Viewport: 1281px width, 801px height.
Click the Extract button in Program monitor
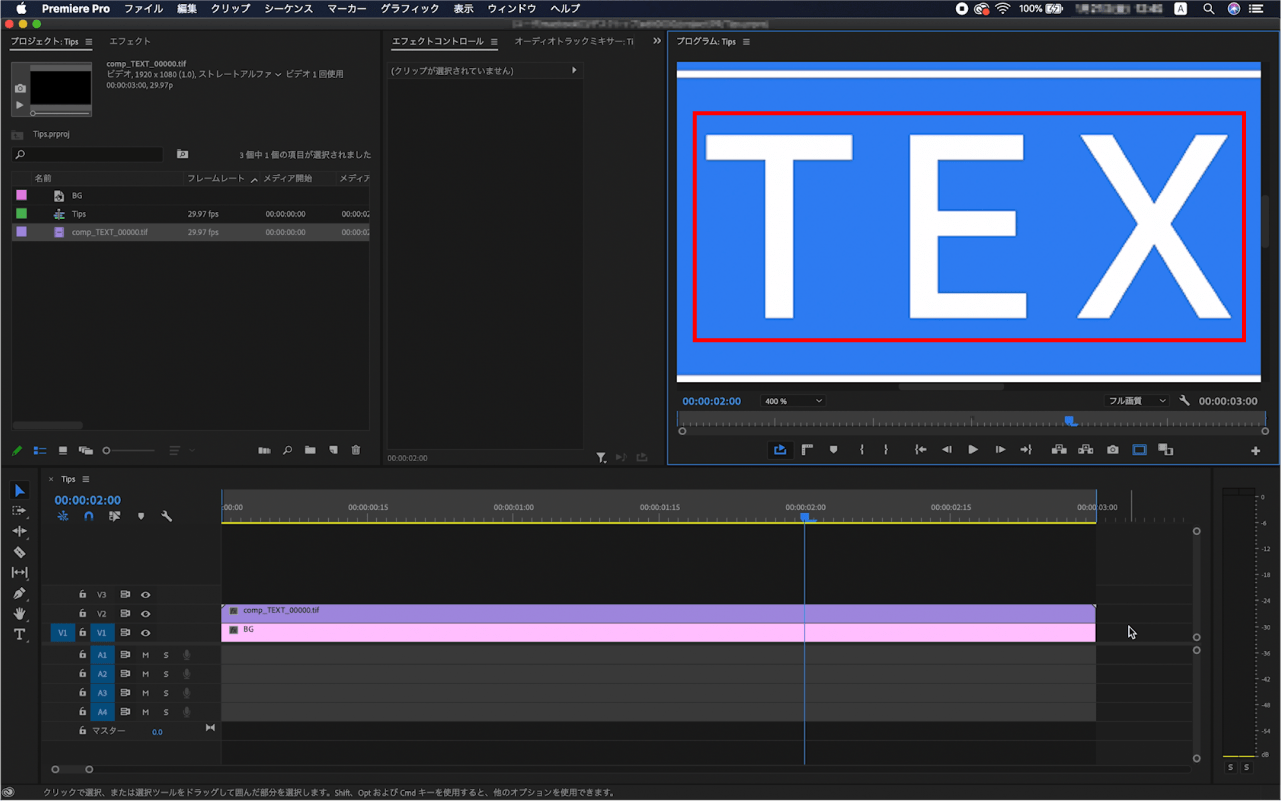1085,450
